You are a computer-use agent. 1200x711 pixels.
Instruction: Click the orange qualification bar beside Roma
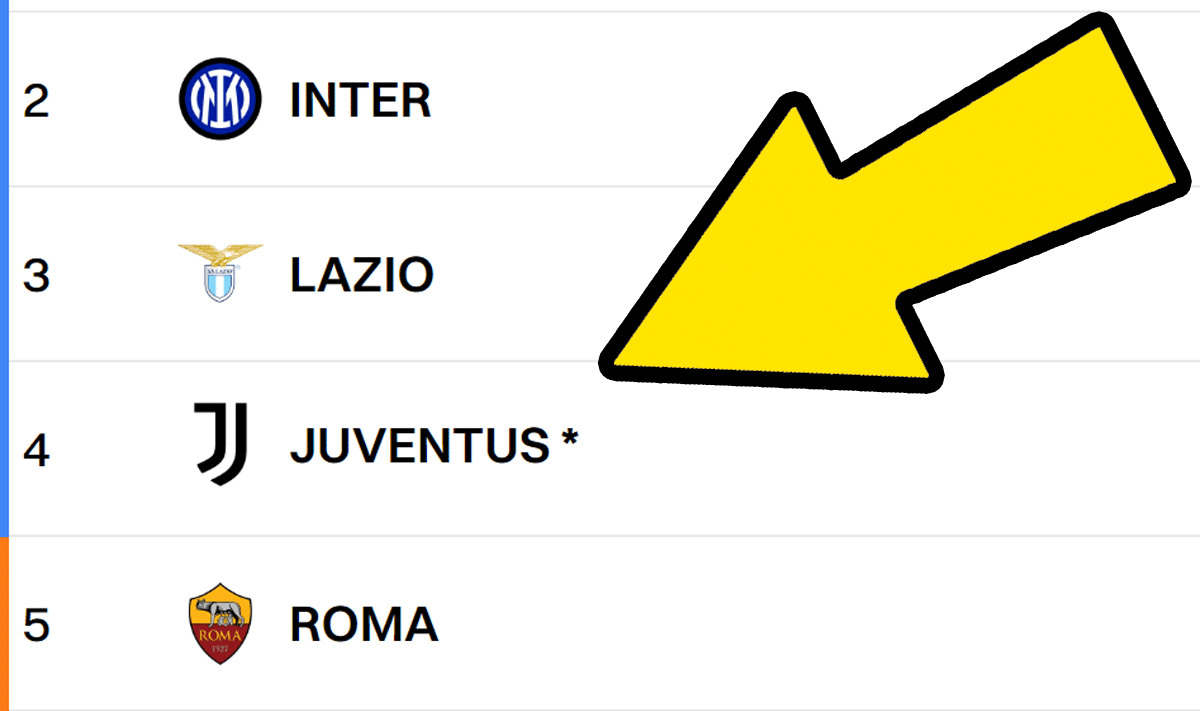(x=4, y=622)
